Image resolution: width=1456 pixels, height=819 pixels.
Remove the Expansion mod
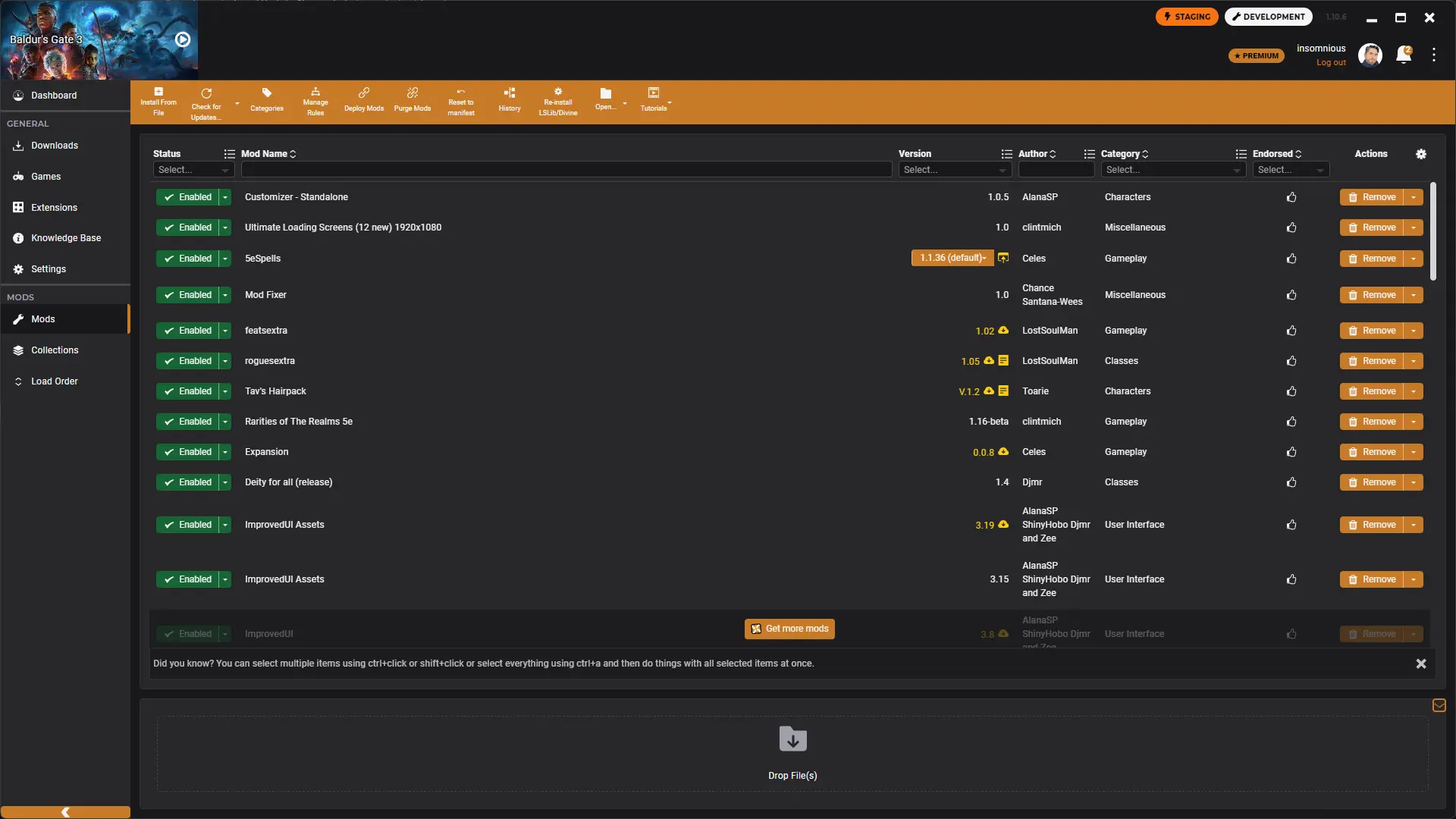pos(1372,452)
